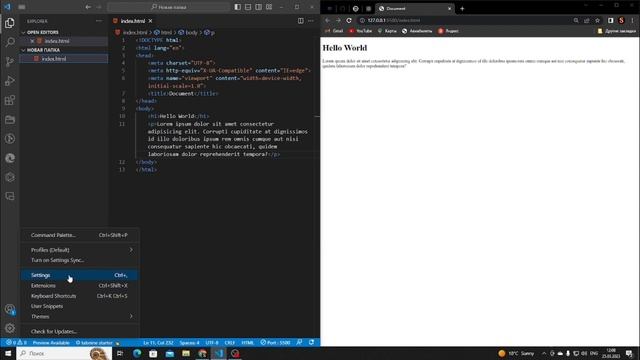
Task: Open VS Code hamburger application menu
Action: [x=22, y=7]
